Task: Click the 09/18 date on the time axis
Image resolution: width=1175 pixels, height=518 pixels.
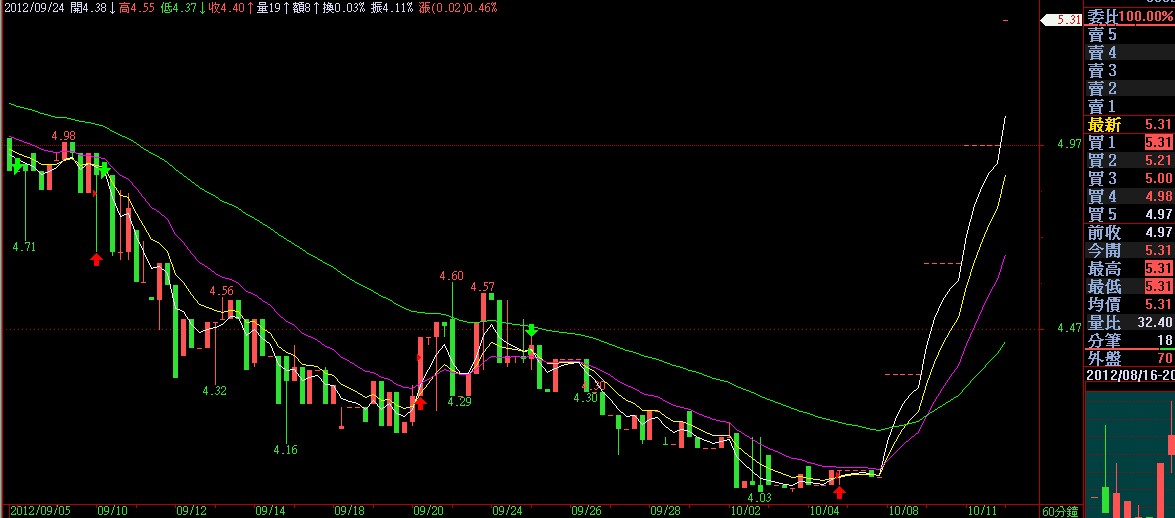Action: point(350,511)
